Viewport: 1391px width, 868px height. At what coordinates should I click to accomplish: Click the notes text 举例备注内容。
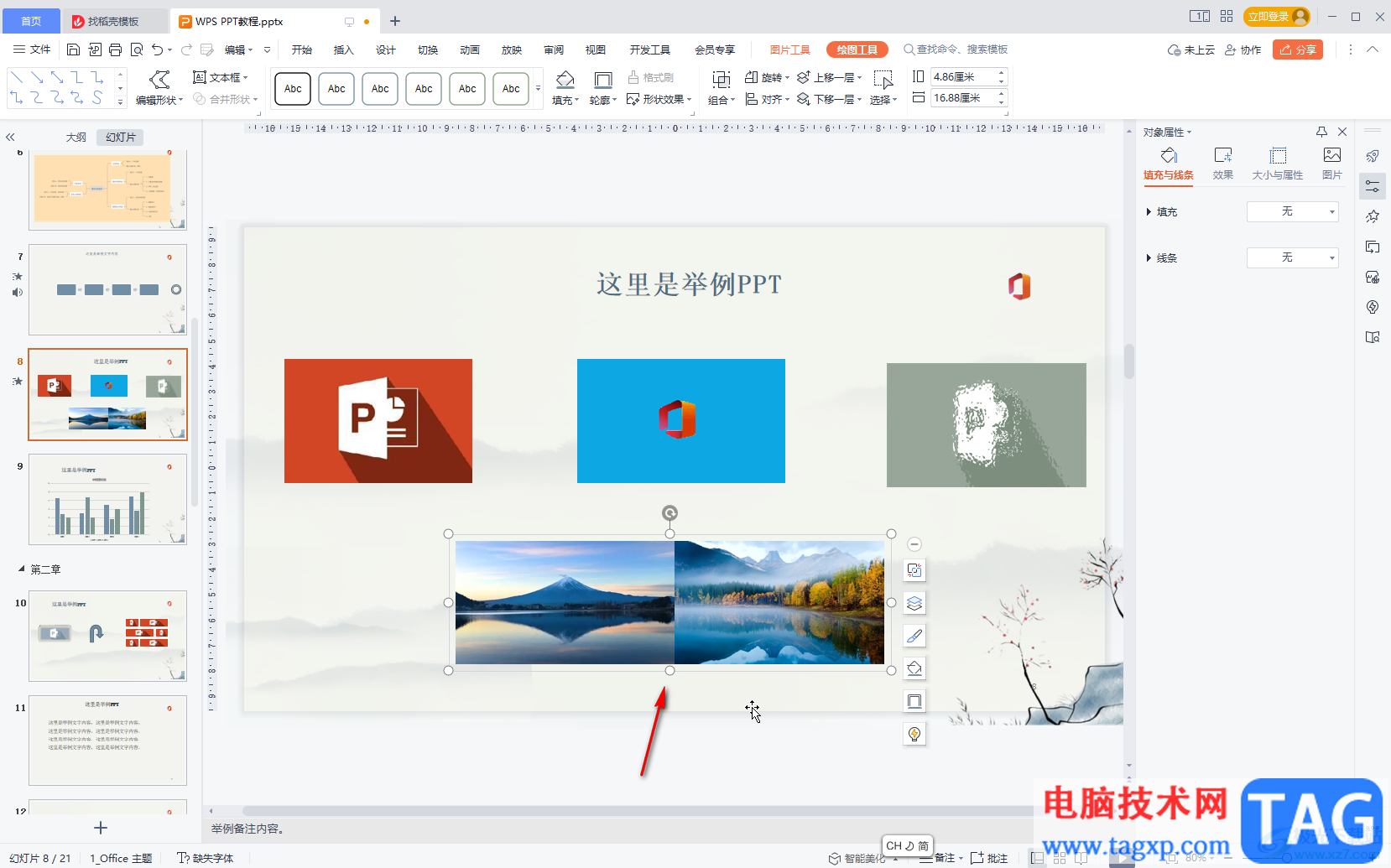pyautogui.click(x=249, y=829)
